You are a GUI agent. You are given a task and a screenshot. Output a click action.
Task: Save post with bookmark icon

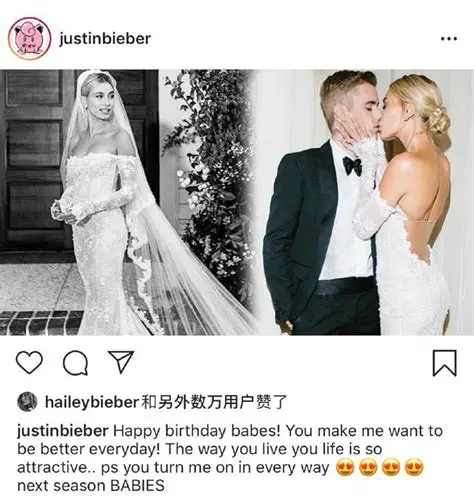pyautogui.click(x=444, y=363)
